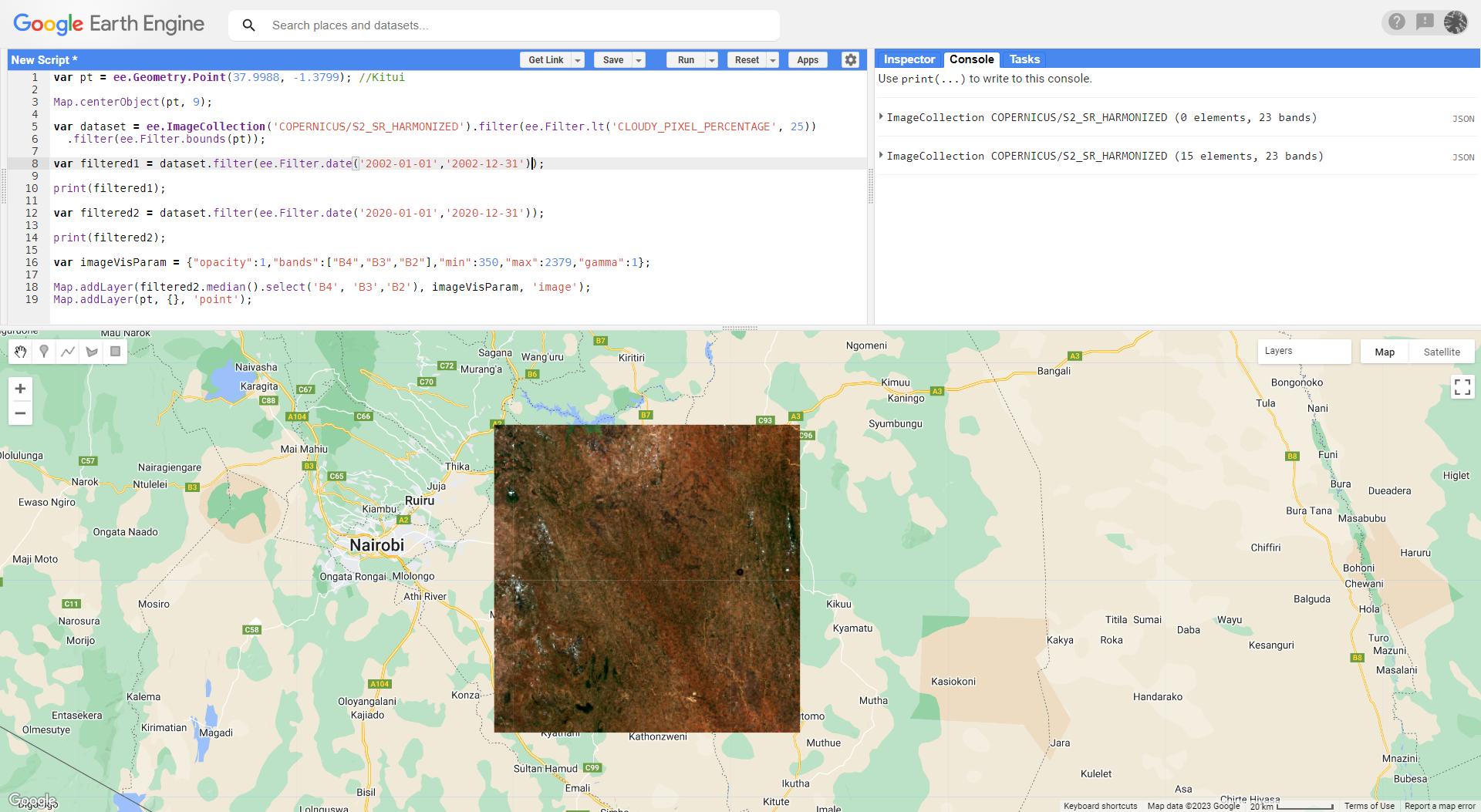Screen dimensions: 1481x812
Task: View JSON for the 0 elements collection
Action: pos(1462,119)
